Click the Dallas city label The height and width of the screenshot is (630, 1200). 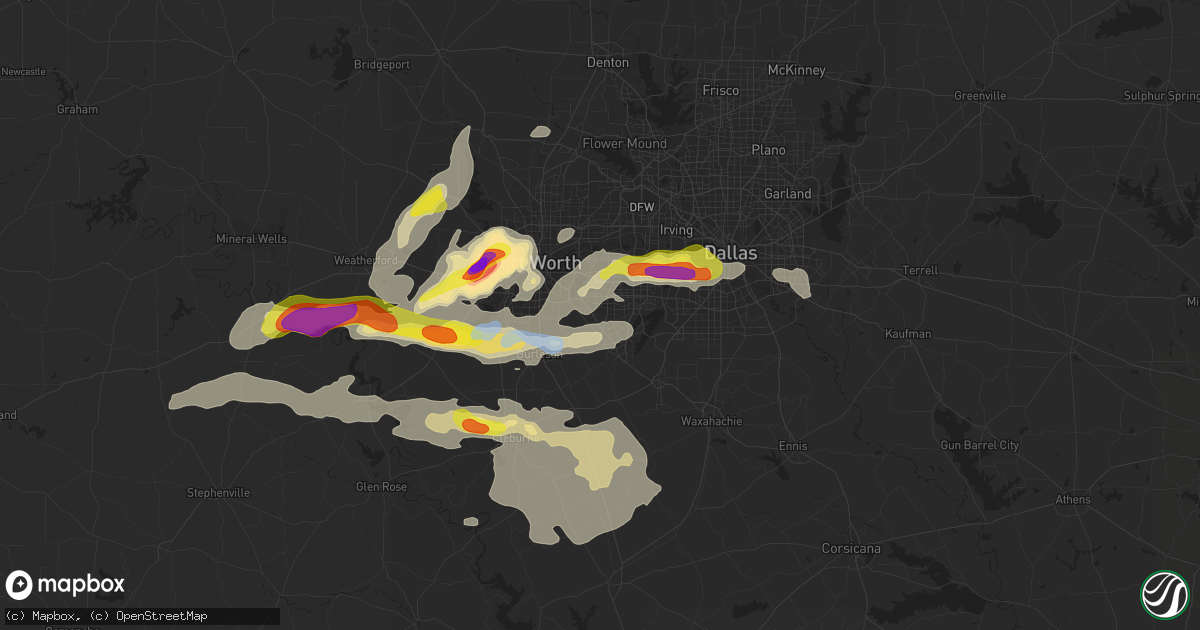click(x=731, y=253)
